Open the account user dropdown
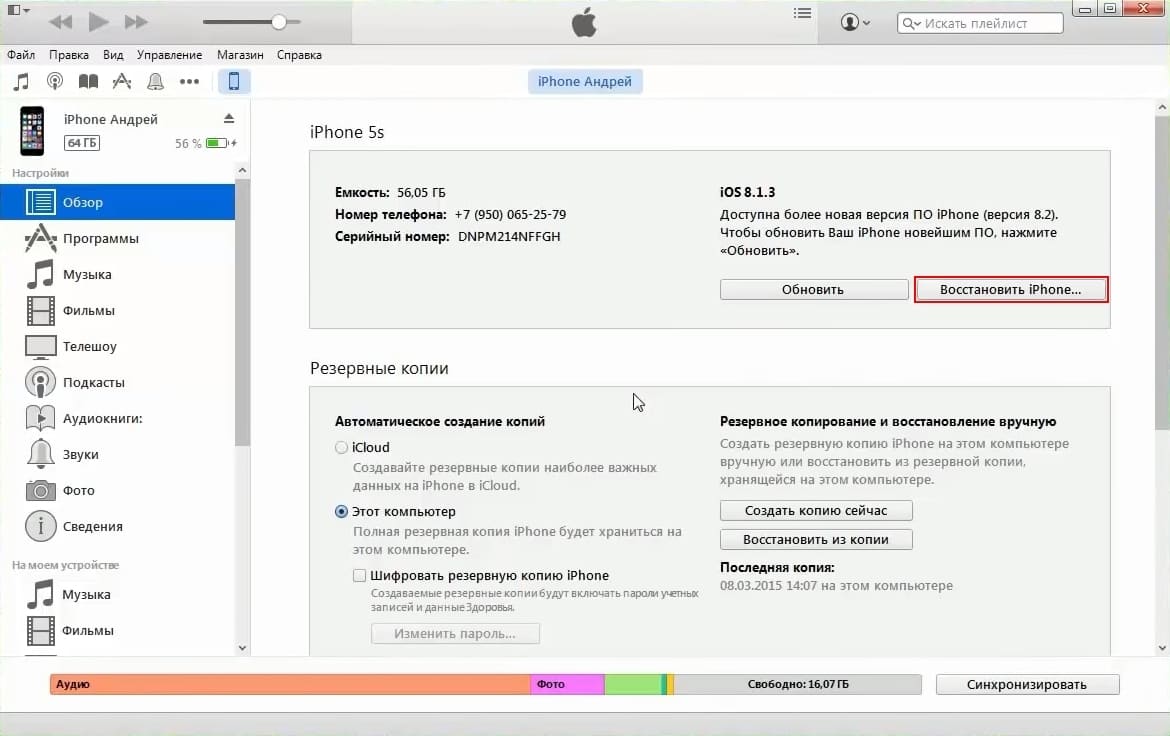This screenshot has height=736, width=1170. point(855,22)
